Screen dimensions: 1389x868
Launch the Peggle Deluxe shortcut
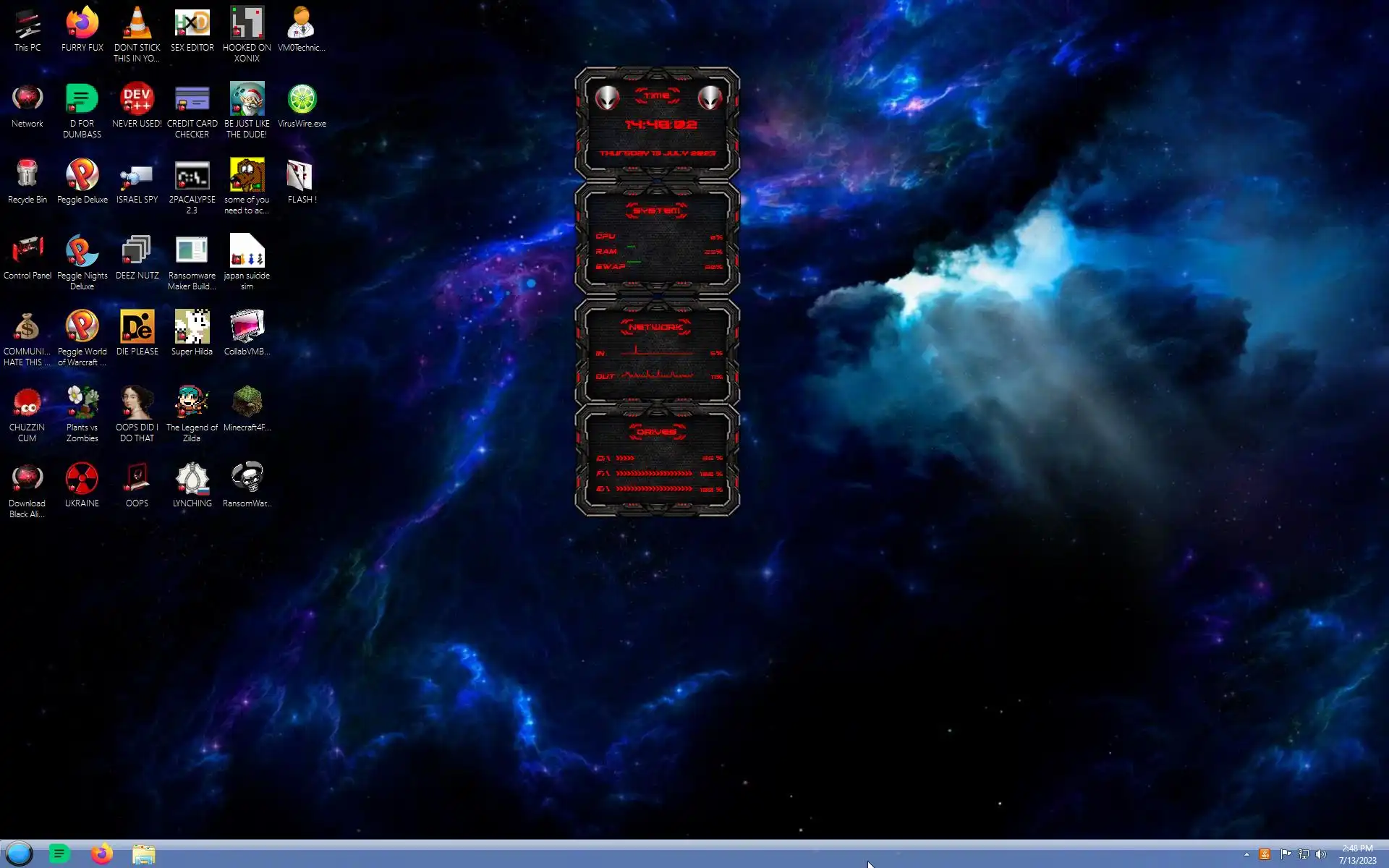click(82, 176)
